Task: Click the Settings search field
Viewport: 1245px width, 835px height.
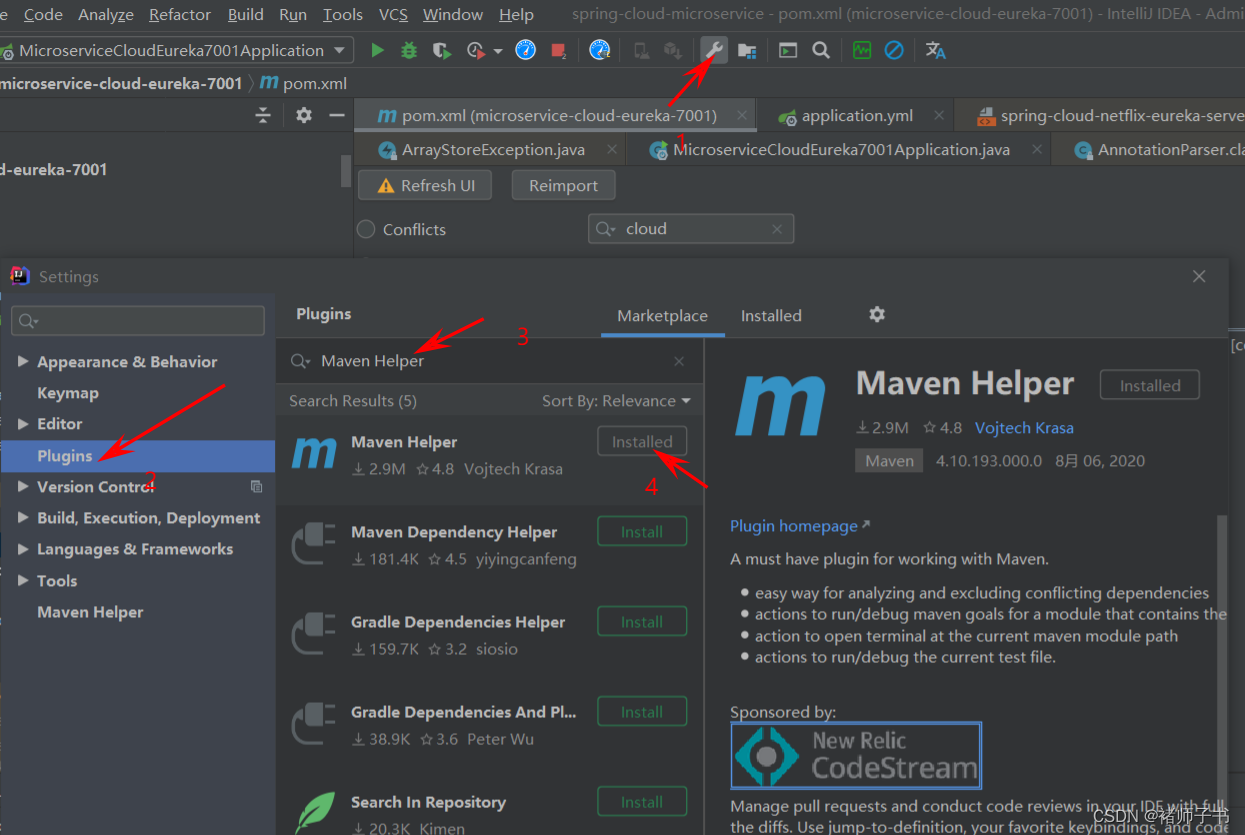Action: pos(138,321)
